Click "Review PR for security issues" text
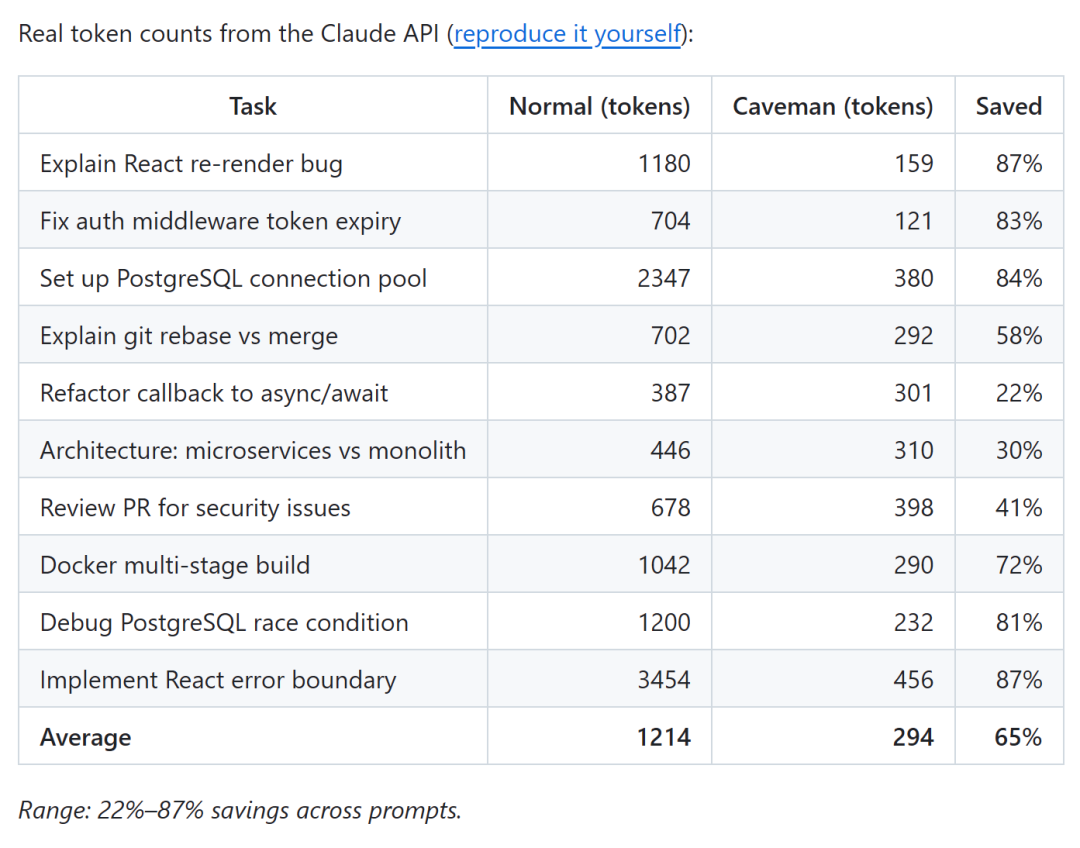This screenshot has width=1080, height=848. pos(195,508)
